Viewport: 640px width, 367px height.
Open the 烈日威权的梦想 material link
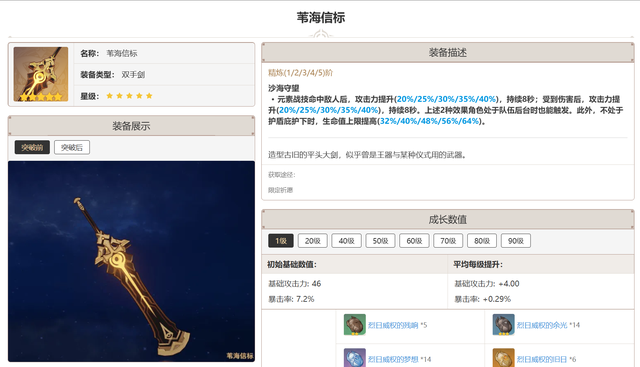pos(393,359)
